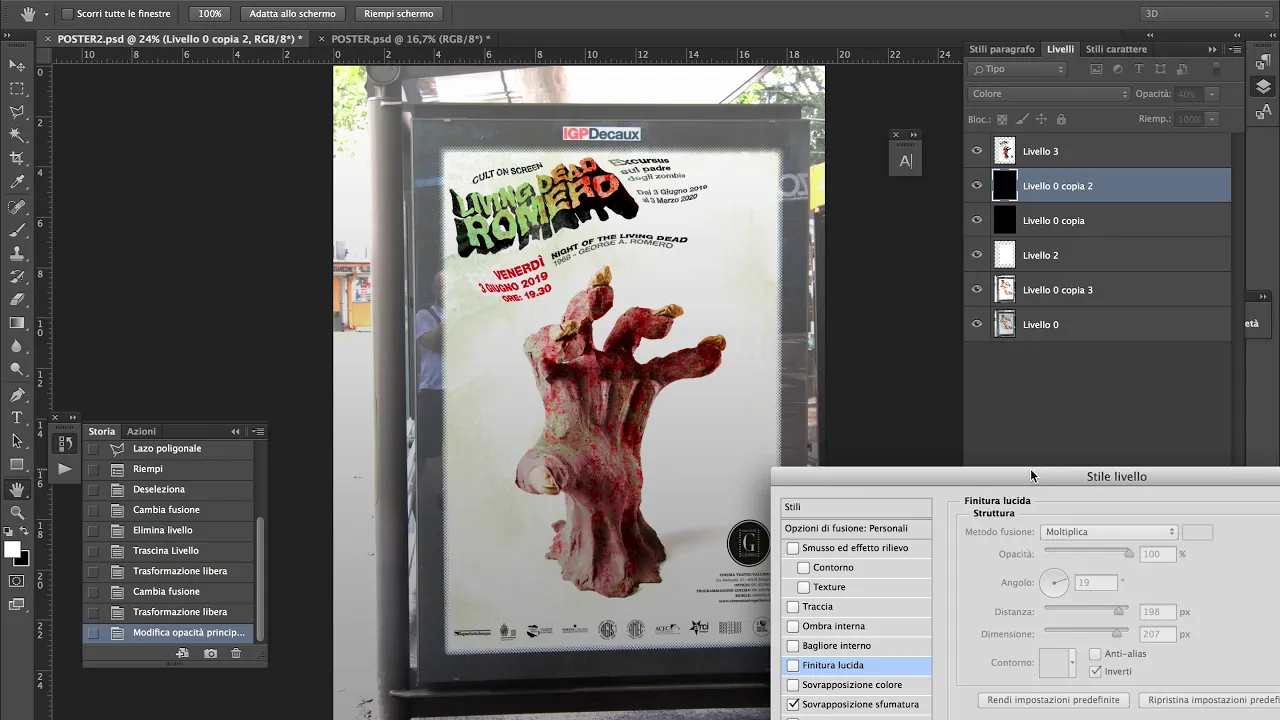Select the Pen tool
This screenshot has height=720, width=1280.
(17, 394)
